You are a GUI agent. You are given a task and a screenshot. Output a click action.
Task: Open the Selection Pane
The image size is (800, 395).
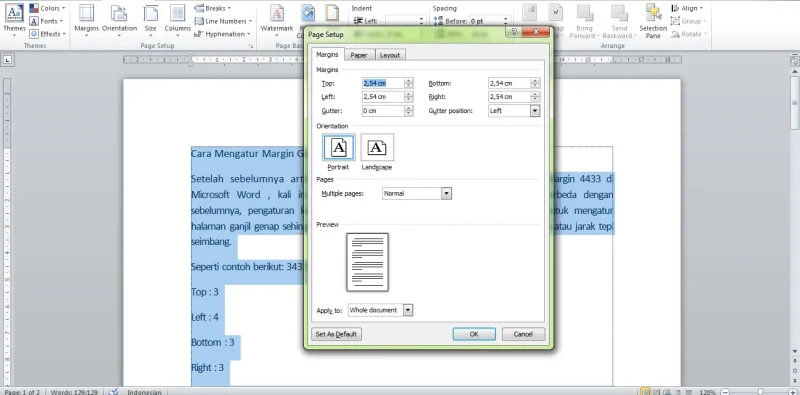point(653,20)
